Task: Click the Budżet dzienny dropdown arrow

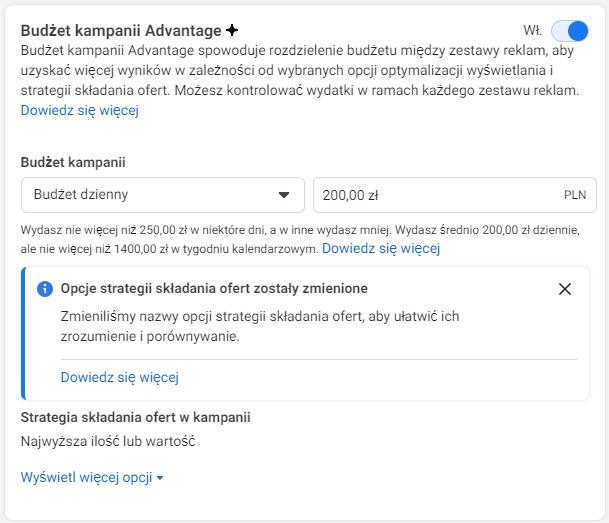Action: pos(284,195)
